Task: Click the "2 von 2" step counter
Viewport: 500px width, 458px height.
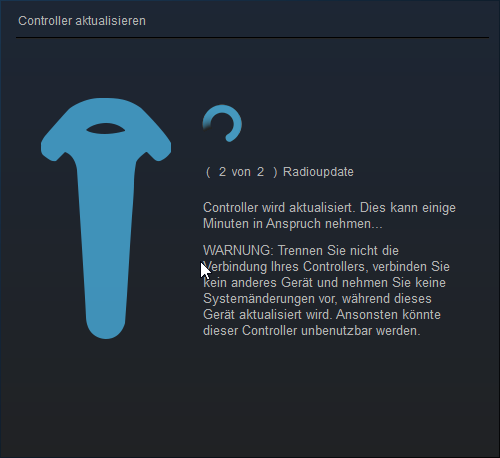Action: tap(241, 172)
